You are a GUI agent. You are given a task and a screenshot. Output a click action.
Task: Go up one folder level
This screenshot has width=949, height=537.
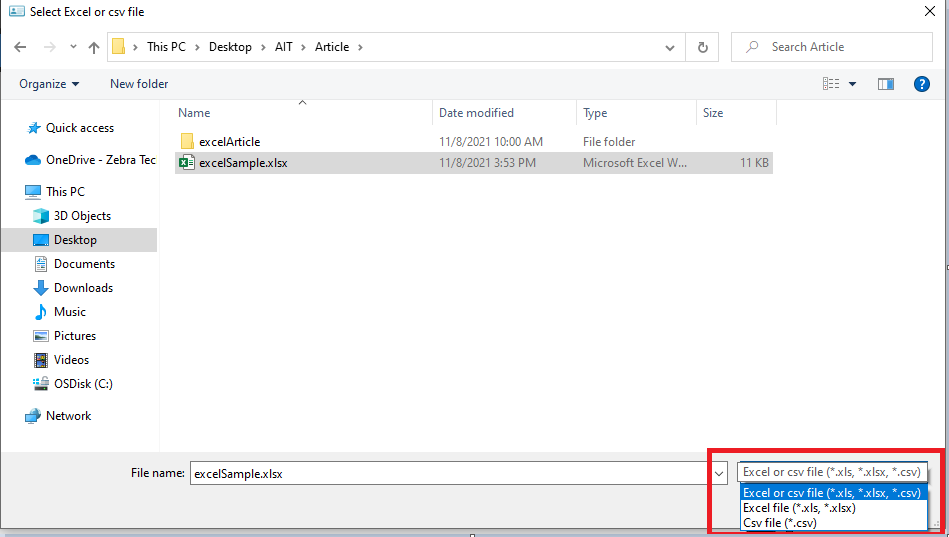point(94,47)
